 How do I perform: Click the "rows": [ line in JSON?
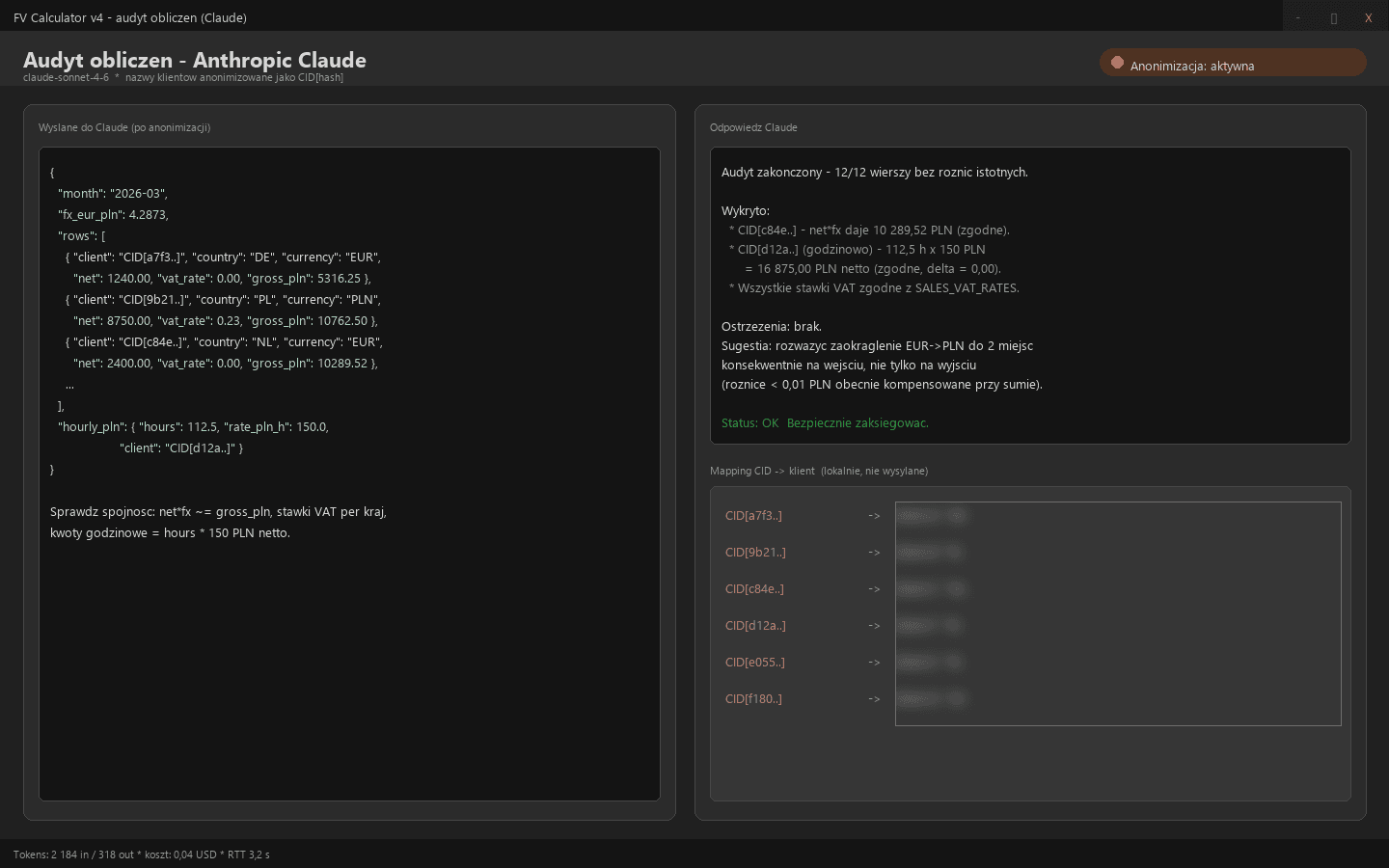click(81, 236)
